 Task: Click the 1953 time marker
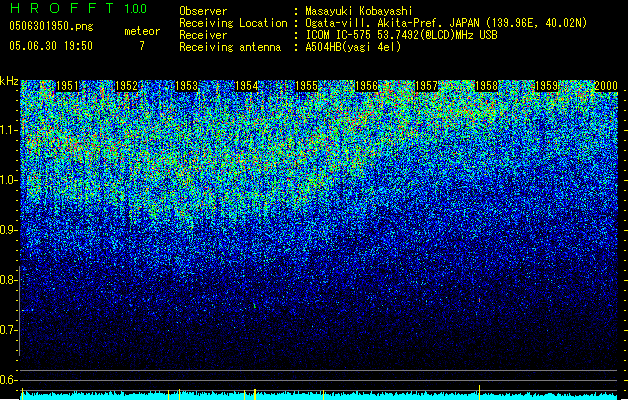coord(187,86)
